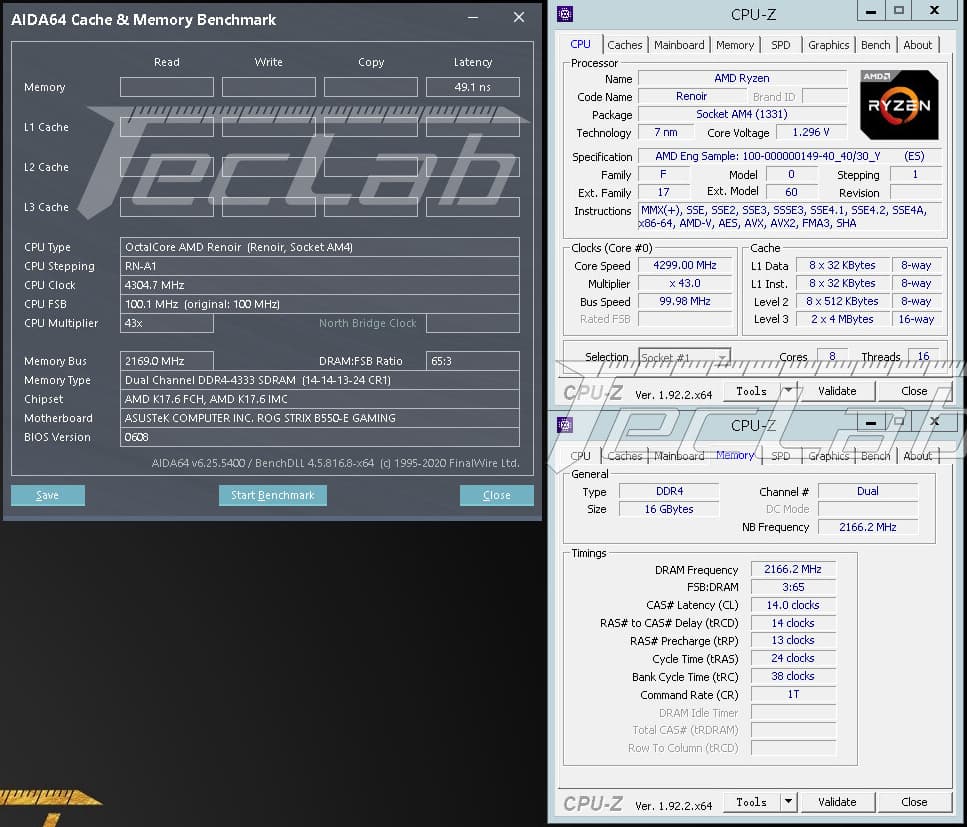967x827 pixels.
Task: Click the 0608 BIOS Version value
Action: pyautogui.click(x=319, y=437)
